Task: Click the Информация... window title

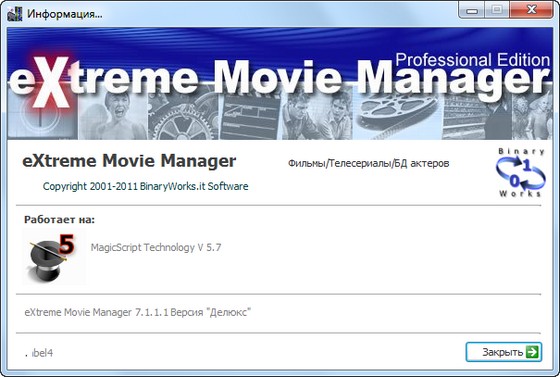Action: (65, 14)
